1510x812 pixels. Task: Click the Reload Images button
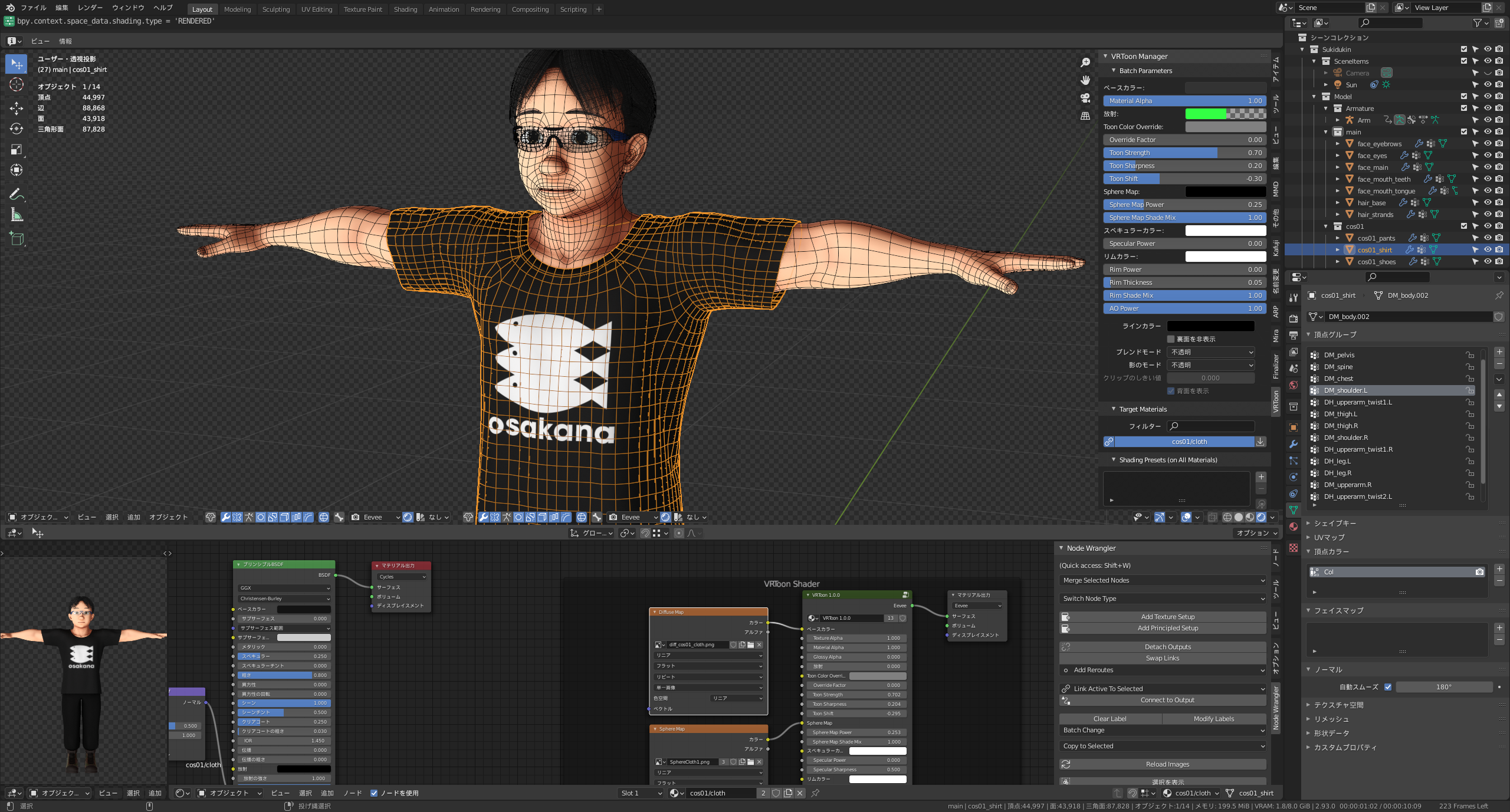coord(1167,764)
